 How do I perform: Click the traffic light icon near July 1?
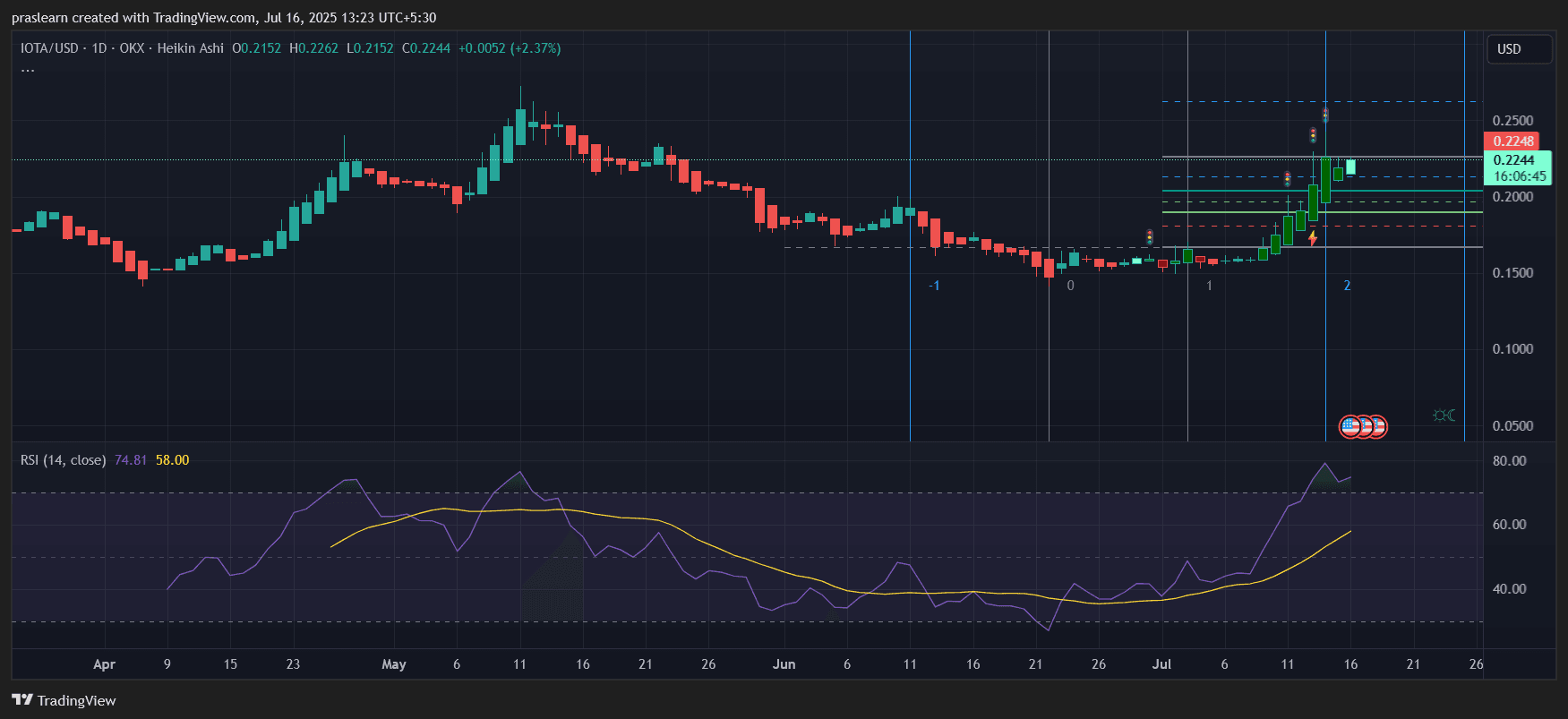point(1150,237)
